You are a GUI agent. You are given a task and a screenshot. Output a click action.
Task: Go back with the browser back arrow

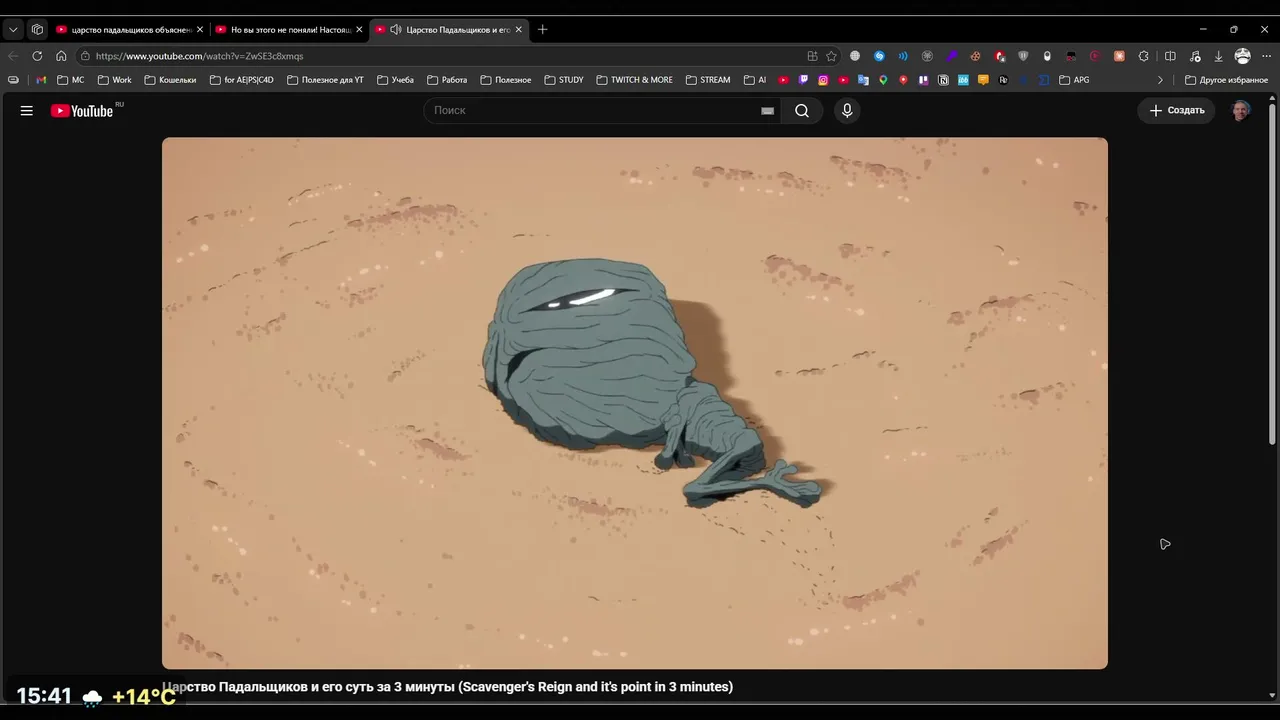point(13,56)
